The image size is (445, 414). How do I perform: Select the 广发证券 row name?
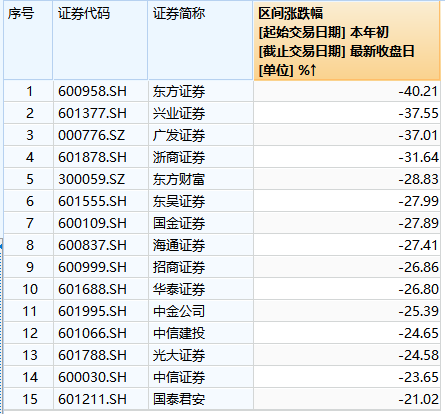tap(179, 135)
